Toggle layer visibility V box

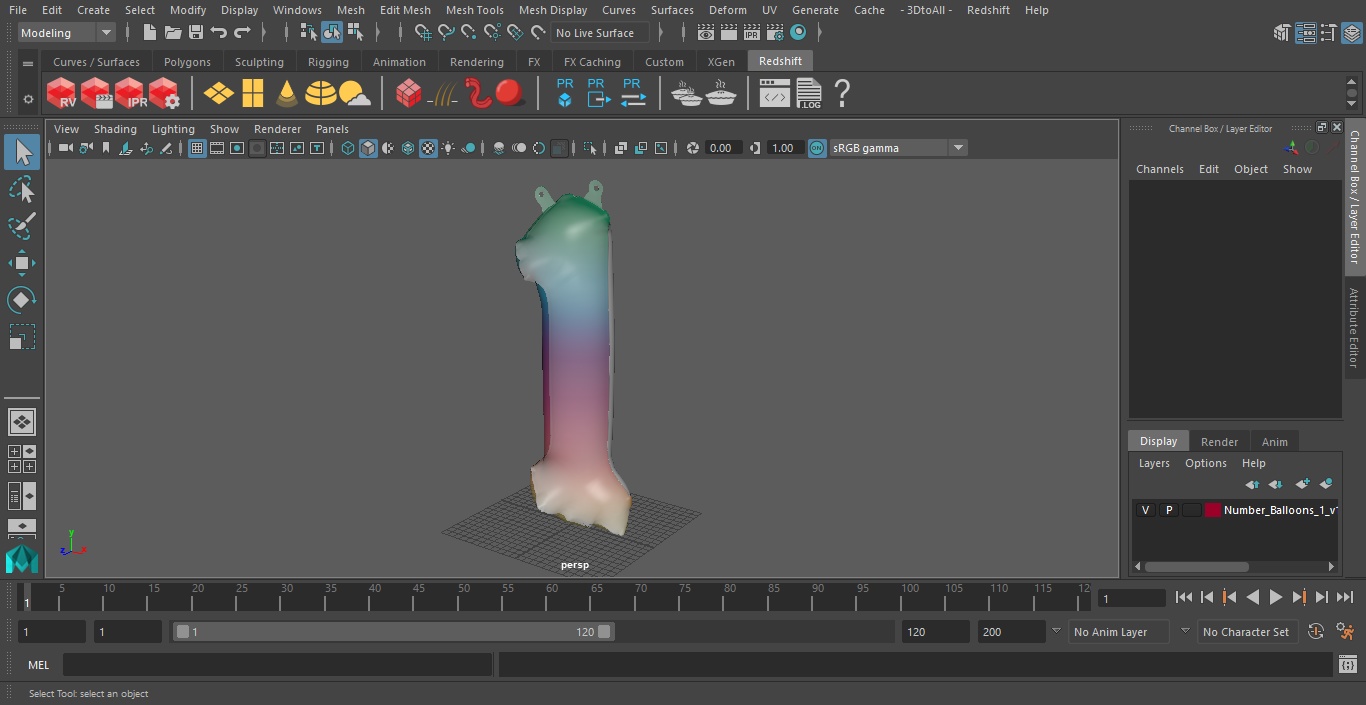point(1145,510)
